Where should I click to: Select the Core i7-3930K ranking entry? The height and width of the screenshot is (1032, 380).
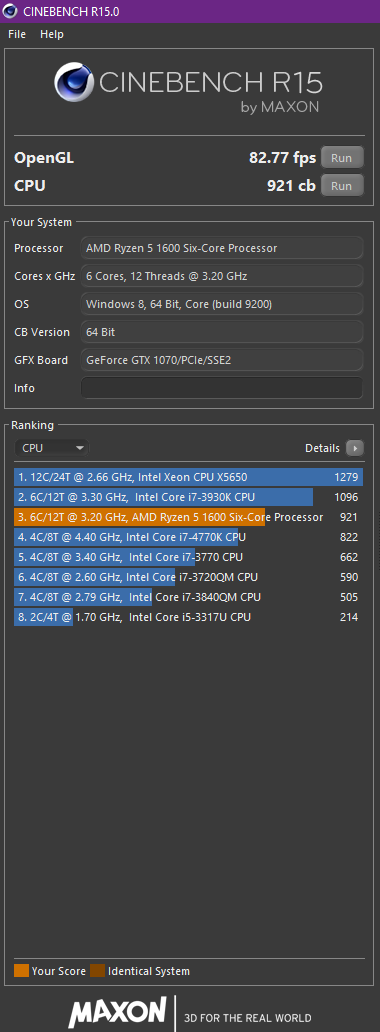tap(188, 497)
